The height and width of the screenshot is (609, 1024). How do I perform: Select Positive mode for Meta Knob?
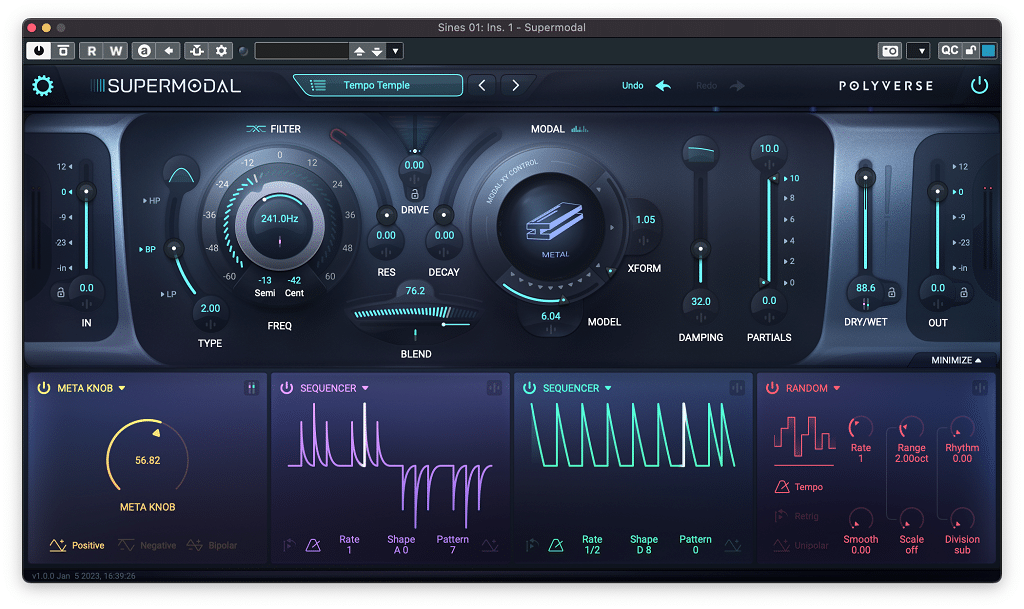[x=77, y=545]
